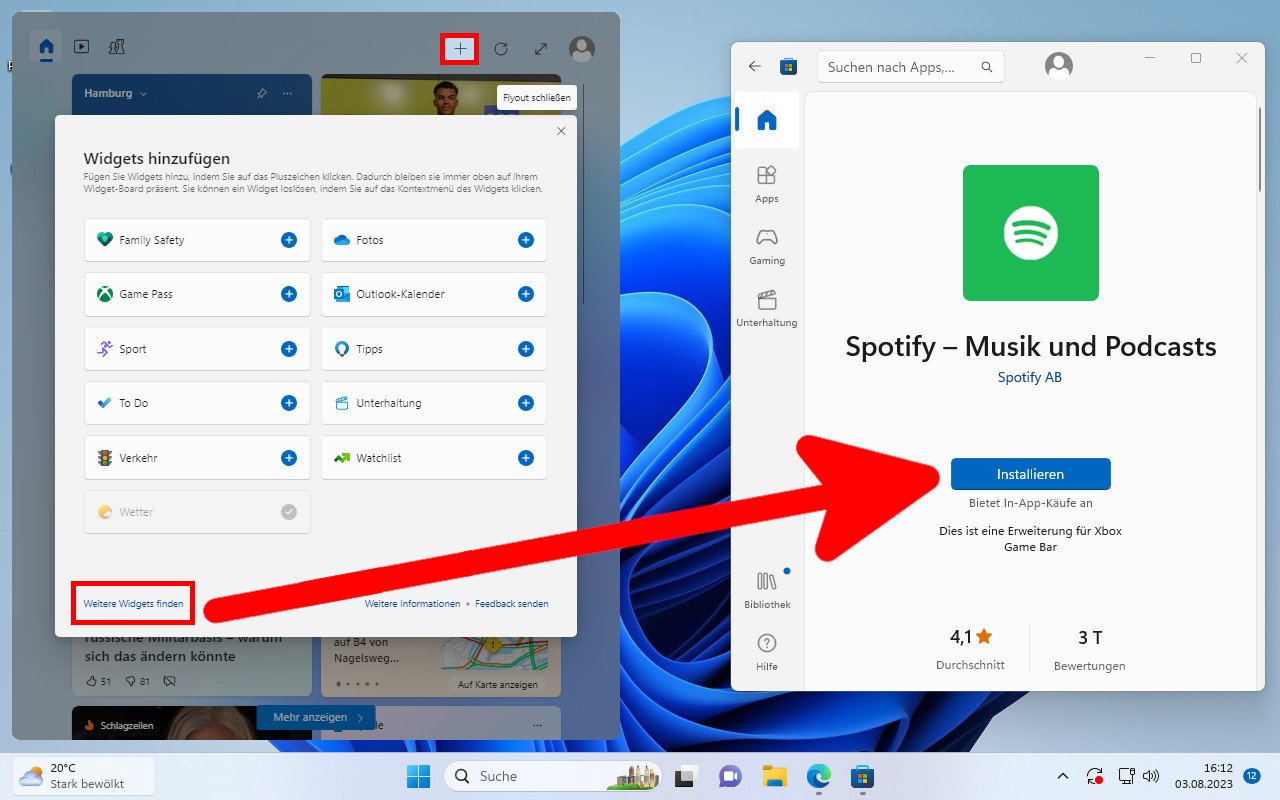The height and width of the screenshot is (800, 1280).
Task: Select Home in the Store sidebar
Action: pyautogui.click(x=767, y=121)
